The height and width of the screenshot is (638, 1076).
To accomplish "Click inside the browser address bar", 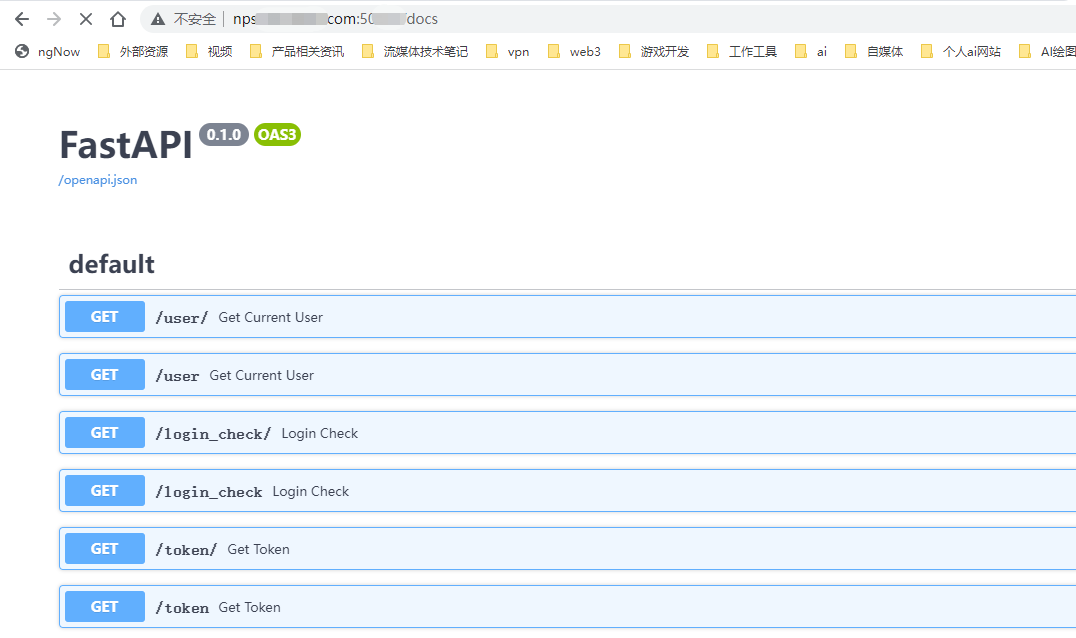I will [400, 18].
